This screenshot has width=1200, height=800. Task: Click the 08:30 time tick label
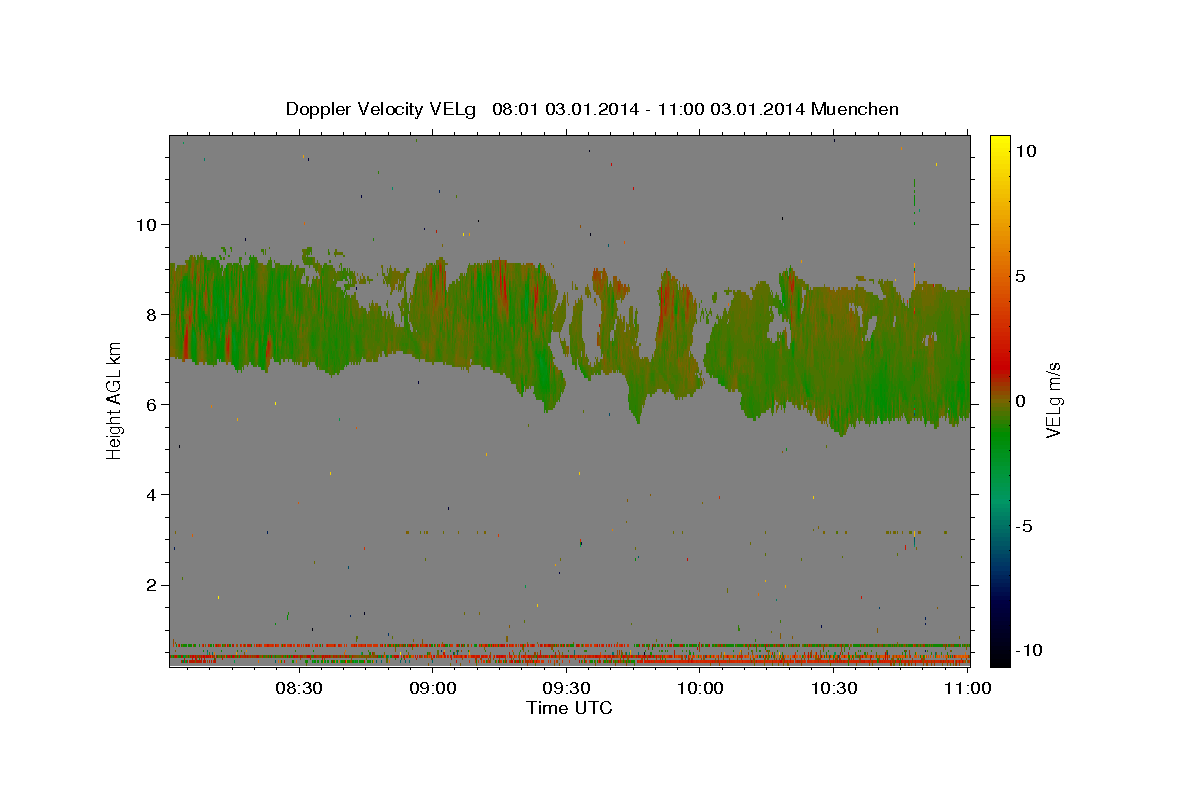(298, 689)
